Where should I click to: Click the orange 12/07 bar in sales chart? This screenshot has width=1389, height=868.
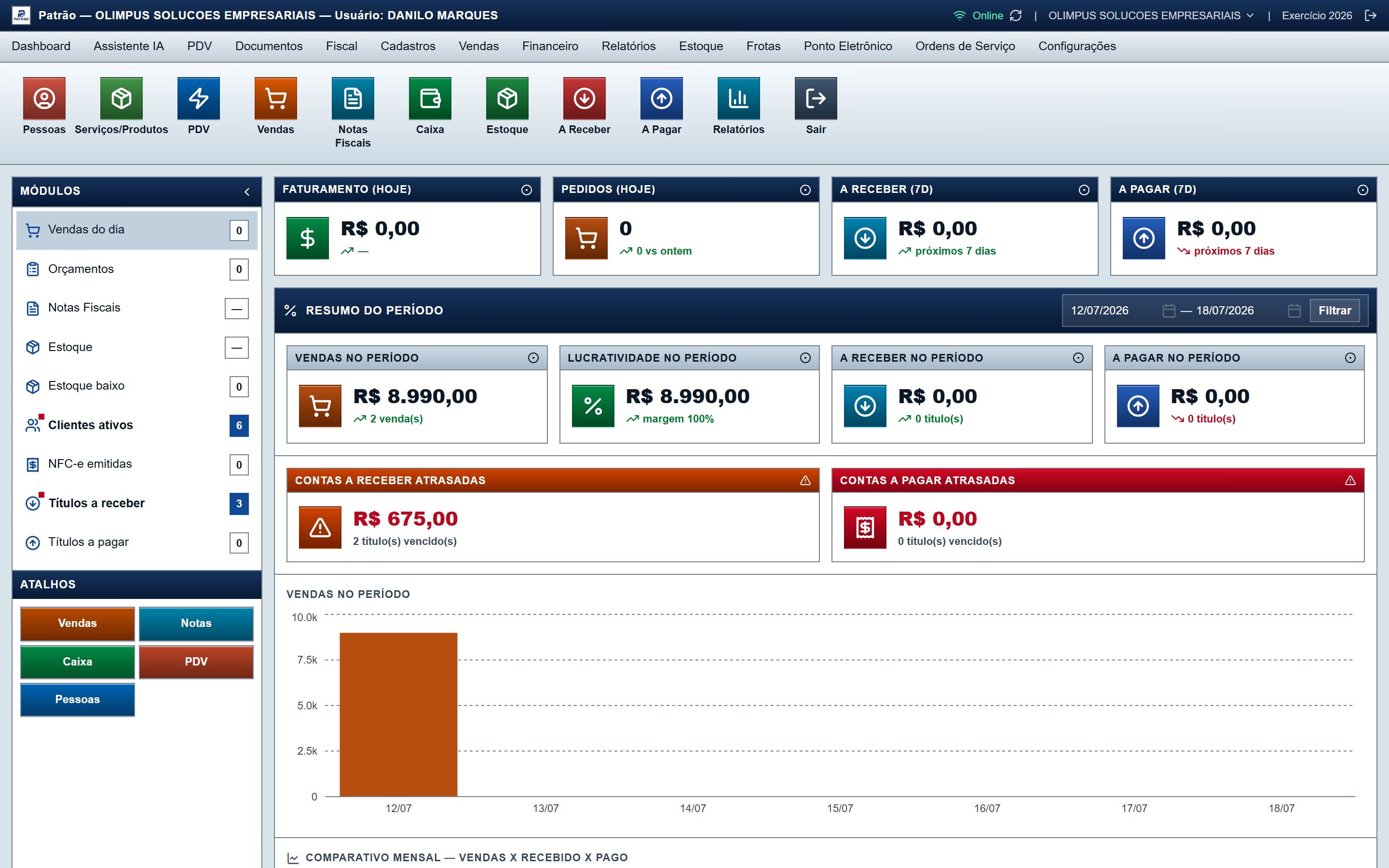tap(398, 715)
